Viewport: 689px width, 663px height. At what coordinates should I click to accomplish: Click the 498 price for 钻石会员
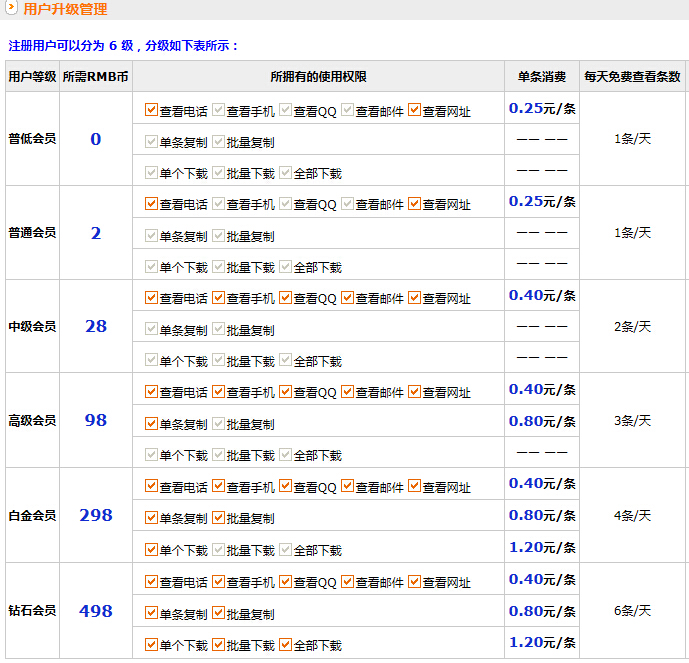click(x=96, y=611)
